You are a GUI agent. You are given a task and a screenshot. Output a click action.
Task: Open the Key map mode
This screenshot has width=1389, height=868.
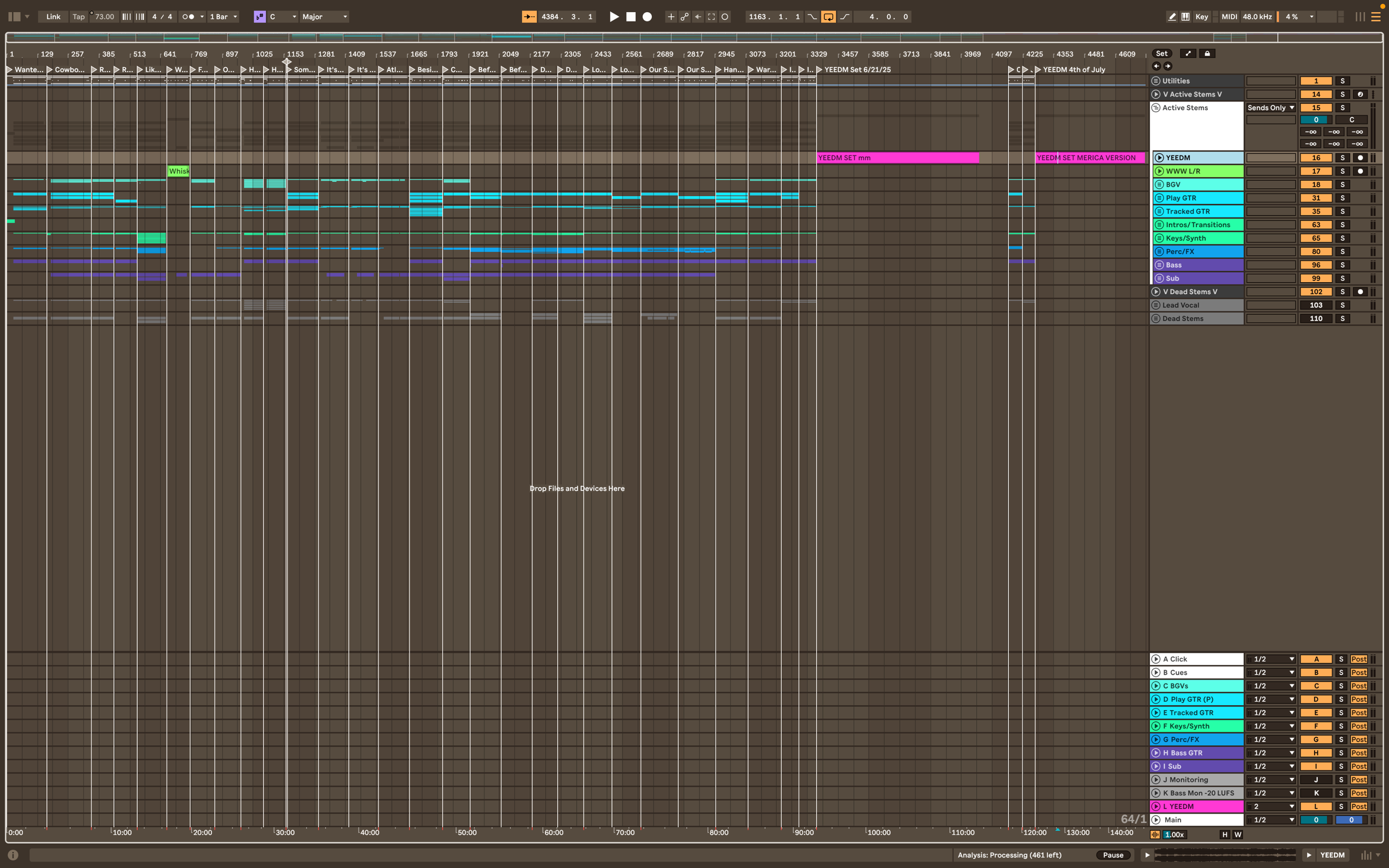(1201, 17)
